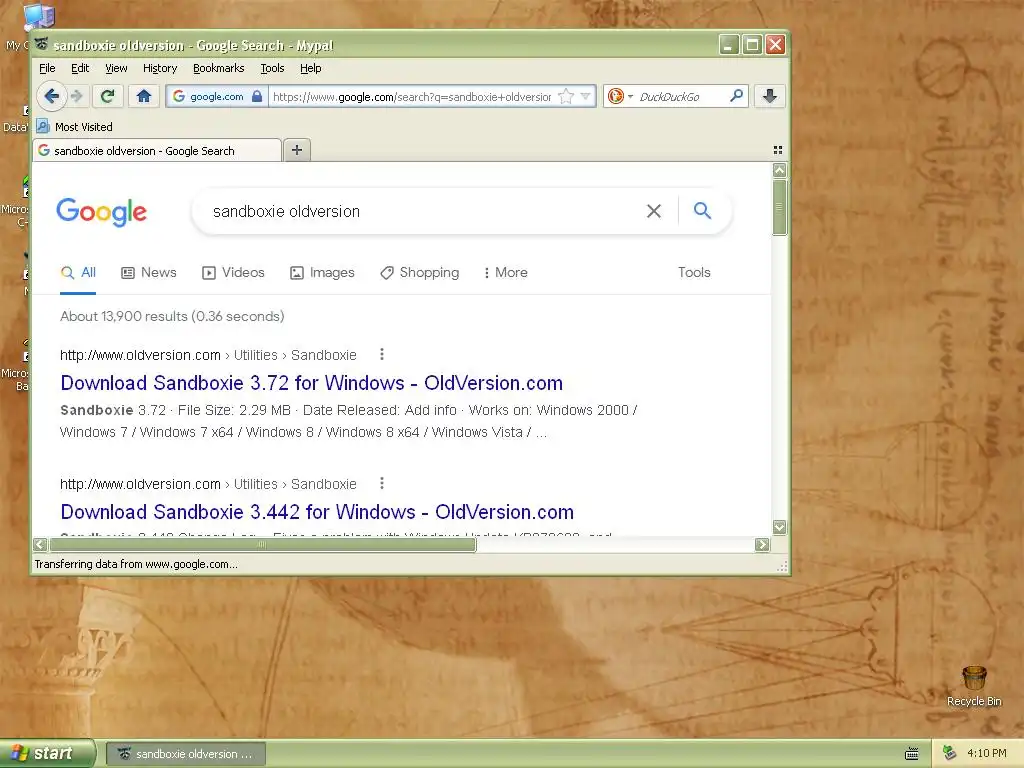Open the View menu
1024x768 pixels.
pyautogui.click(x=116, y=68)
